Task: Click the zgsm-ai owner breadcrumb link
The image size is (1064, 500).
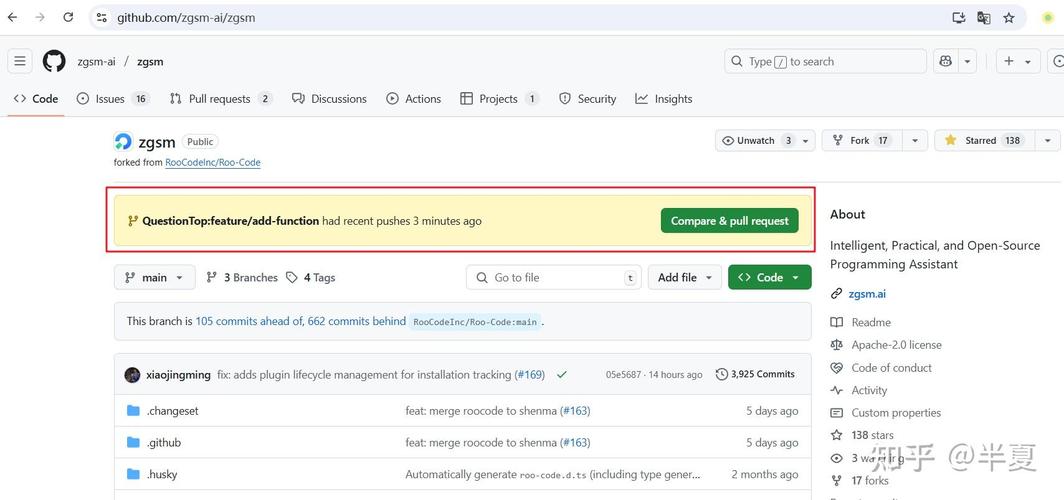Action: click(x=96, y=61)
